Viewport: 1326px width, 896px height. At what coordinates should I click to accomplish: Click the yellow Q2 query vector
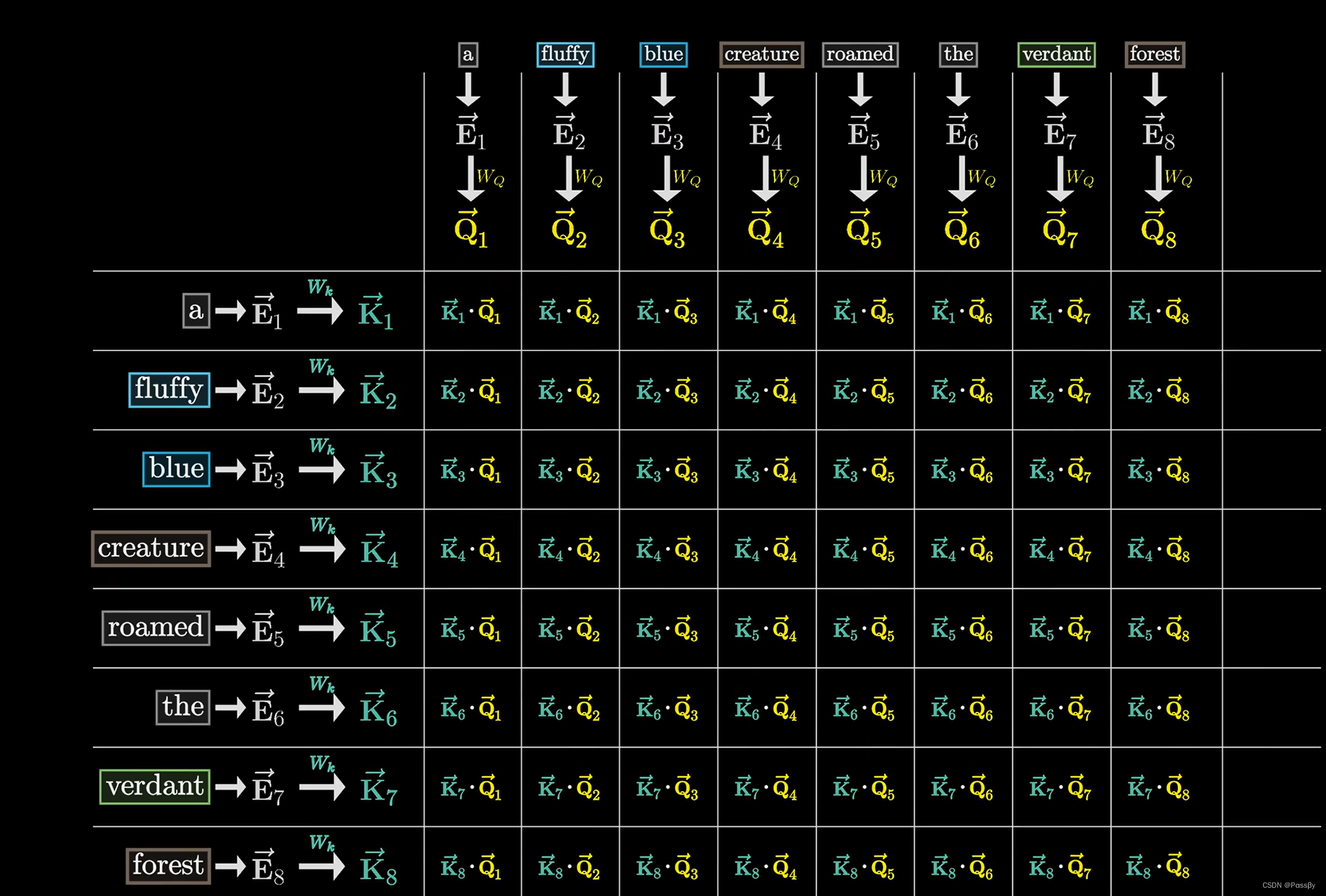[x=569, y=228]
